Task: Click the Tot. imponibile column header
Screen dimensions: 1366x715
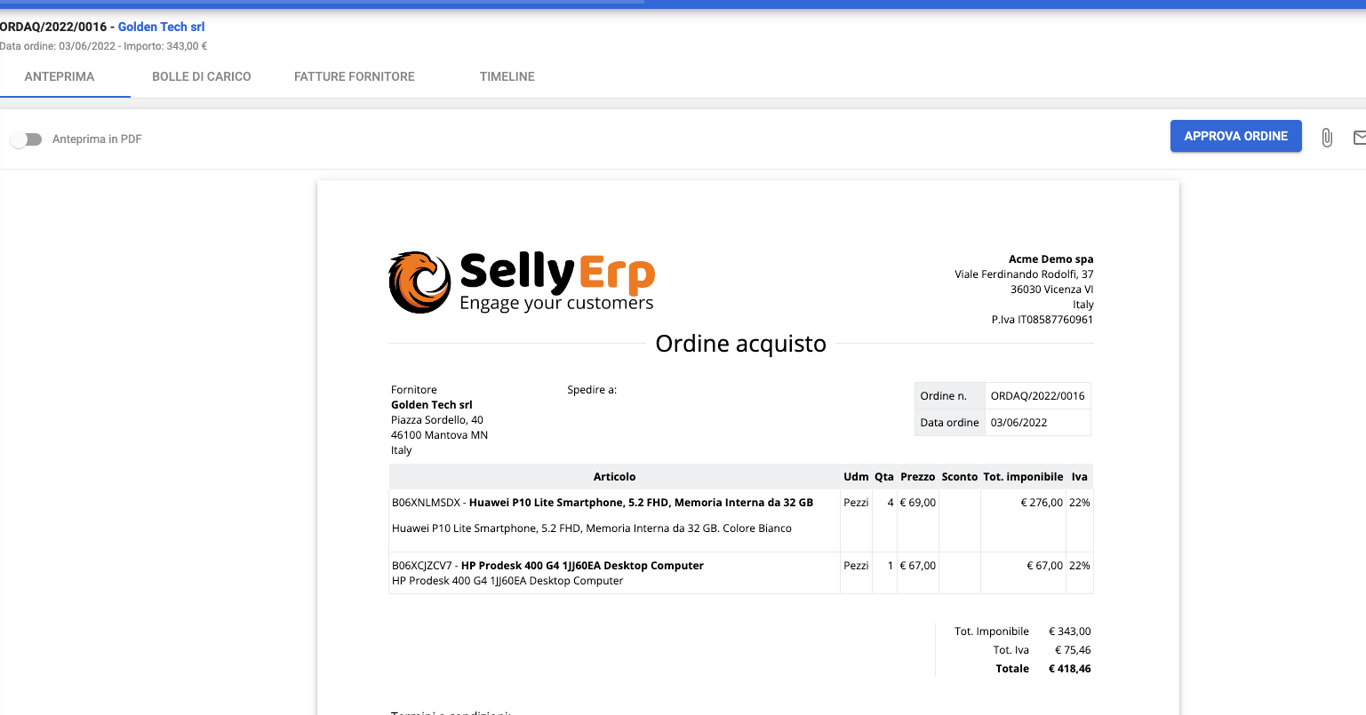Action: 1023,477
